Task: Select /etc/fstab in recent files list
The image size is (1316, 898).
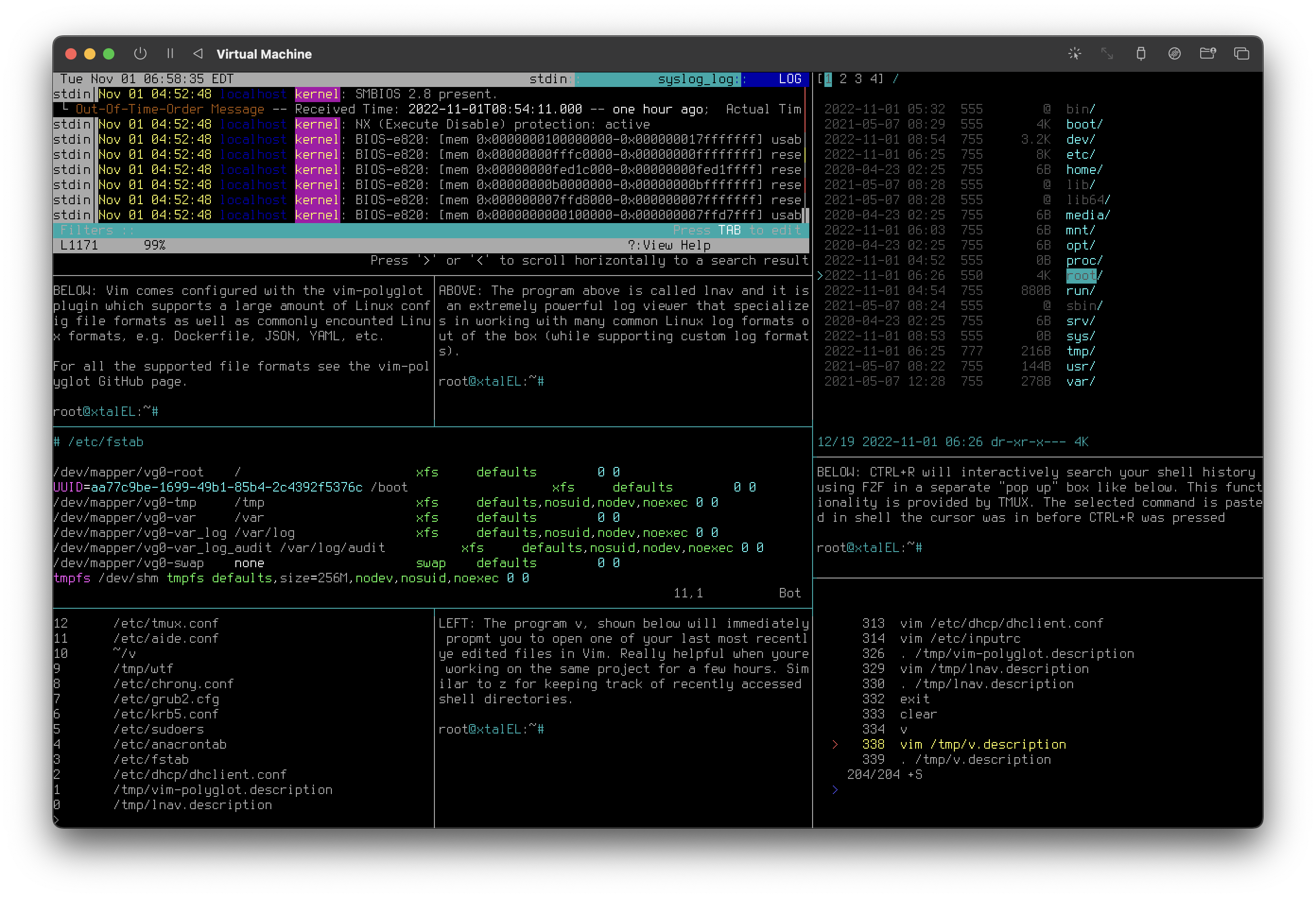Action: (151, 760)
